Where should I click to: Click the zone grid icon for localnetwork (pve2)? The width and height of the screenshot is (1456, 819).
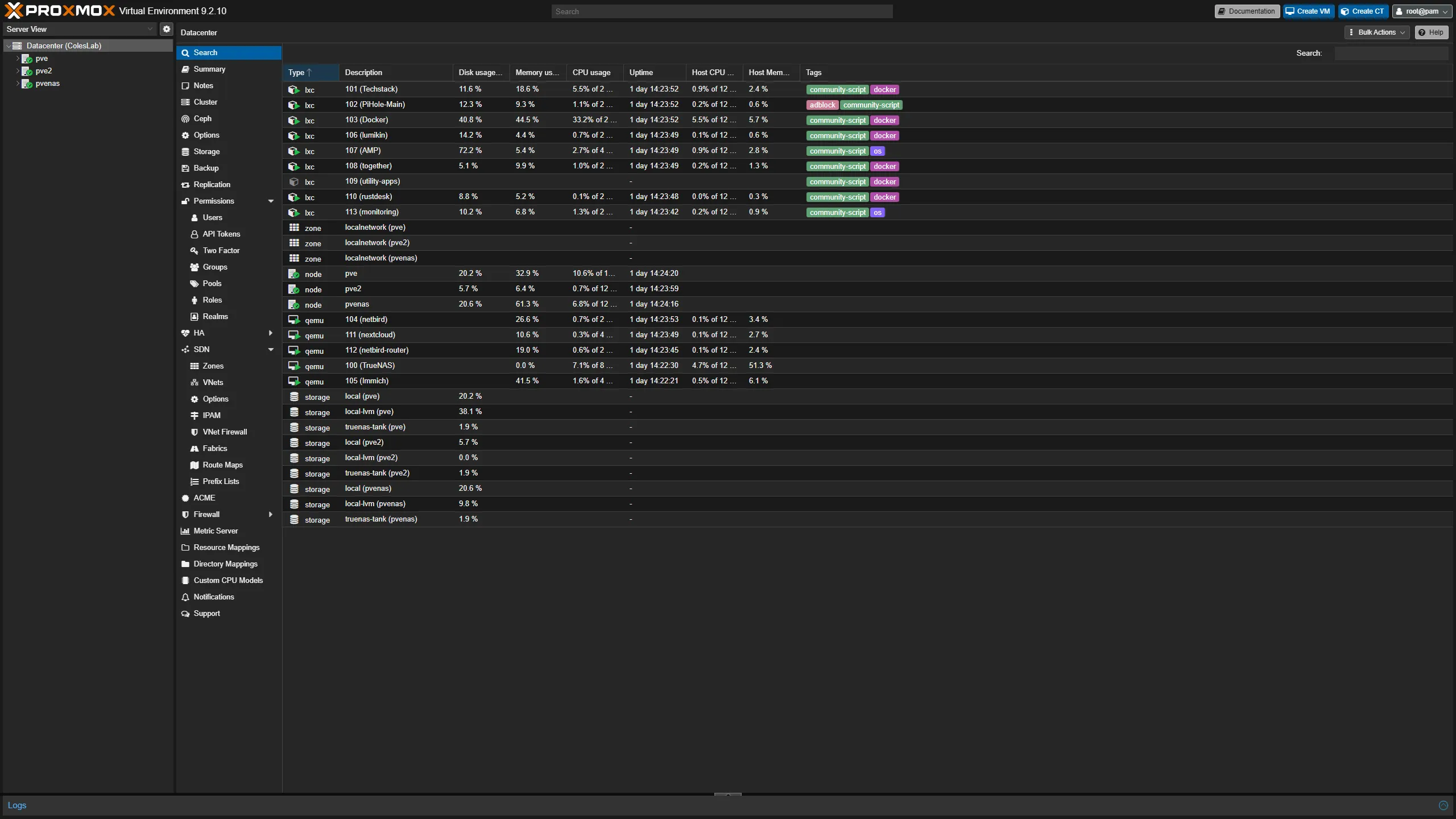click(294, 243)
